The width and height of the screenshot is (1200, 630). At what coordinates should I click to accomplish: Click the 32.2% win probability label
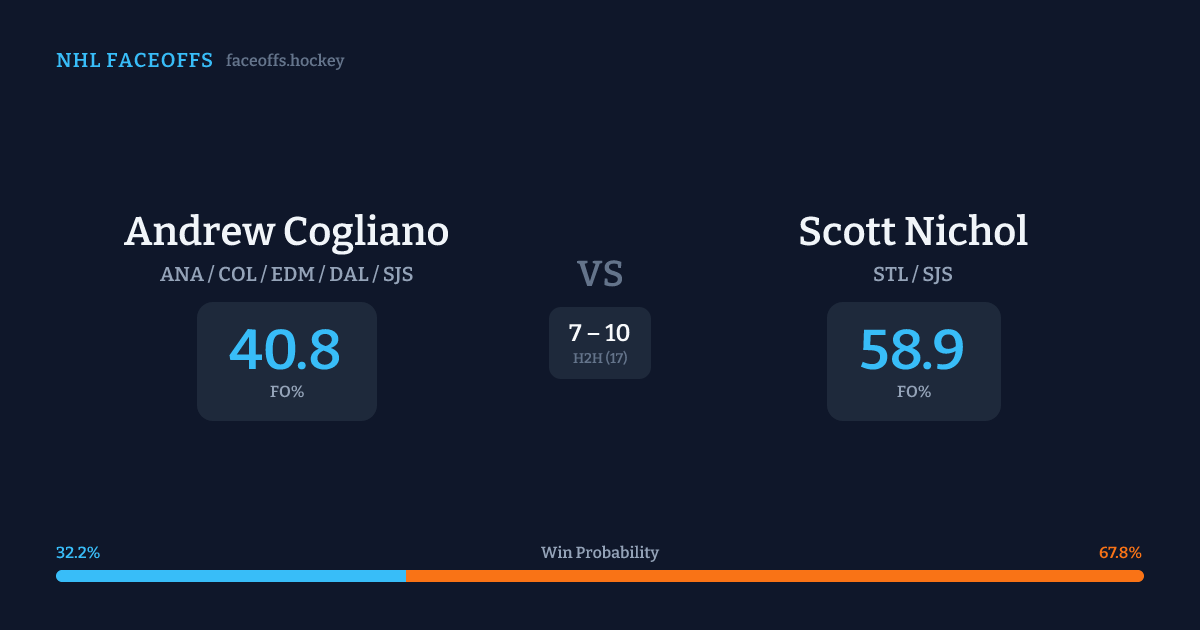(78, 553)
